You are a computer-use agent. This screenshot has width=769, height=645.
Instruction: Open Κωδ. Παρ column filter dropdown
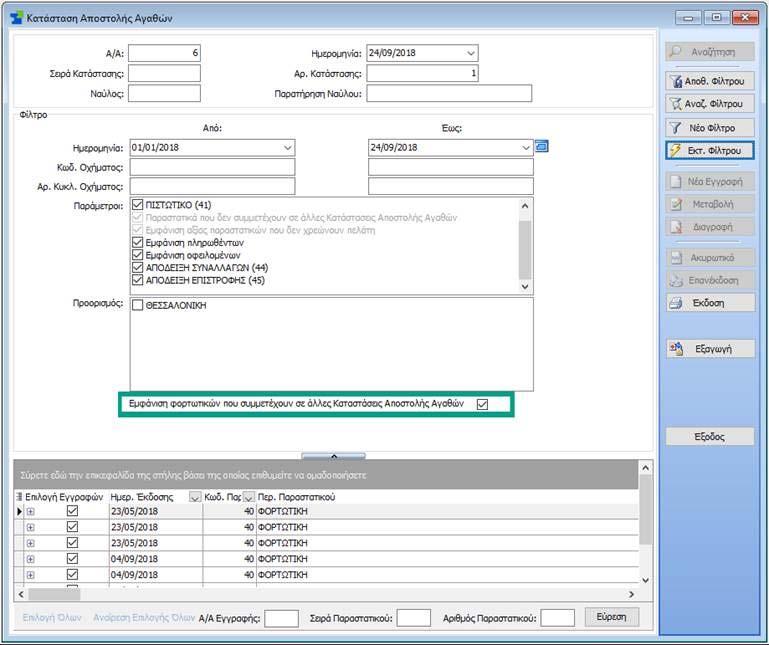(249, 497)
